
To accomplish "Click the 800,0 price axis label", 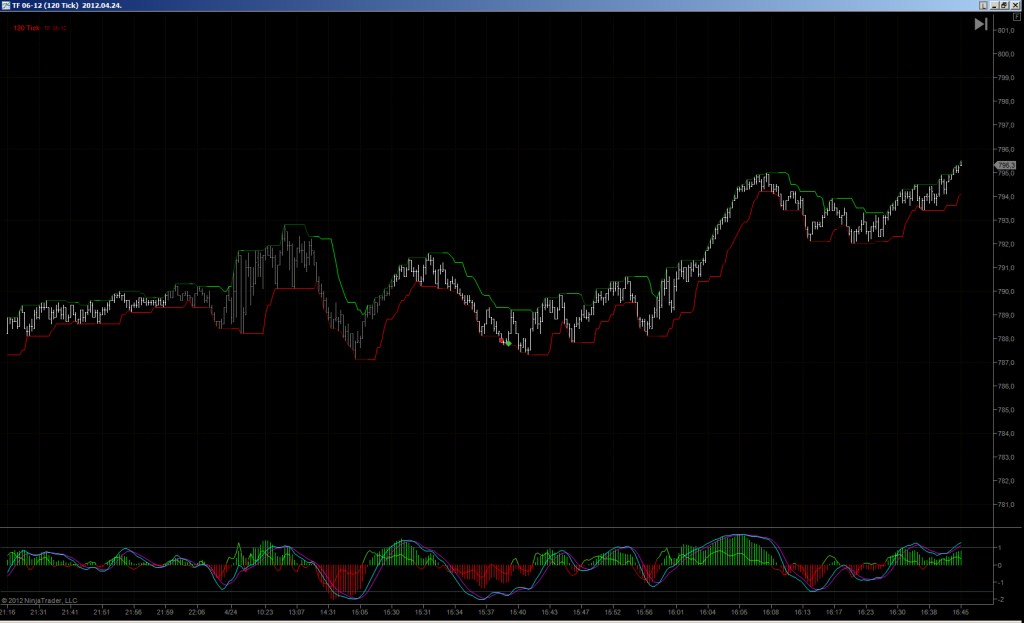I will tap(1006, 54).
